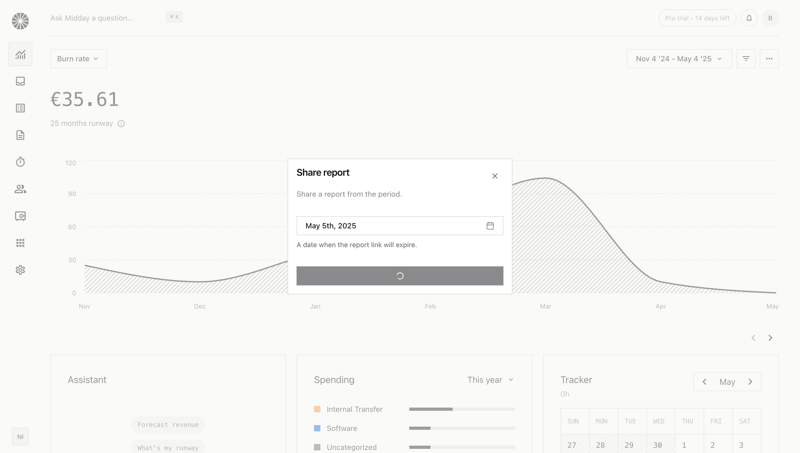800x453 pixels.
Task: Open the Settings gear icon in sidebar
Action: [20, 270]
